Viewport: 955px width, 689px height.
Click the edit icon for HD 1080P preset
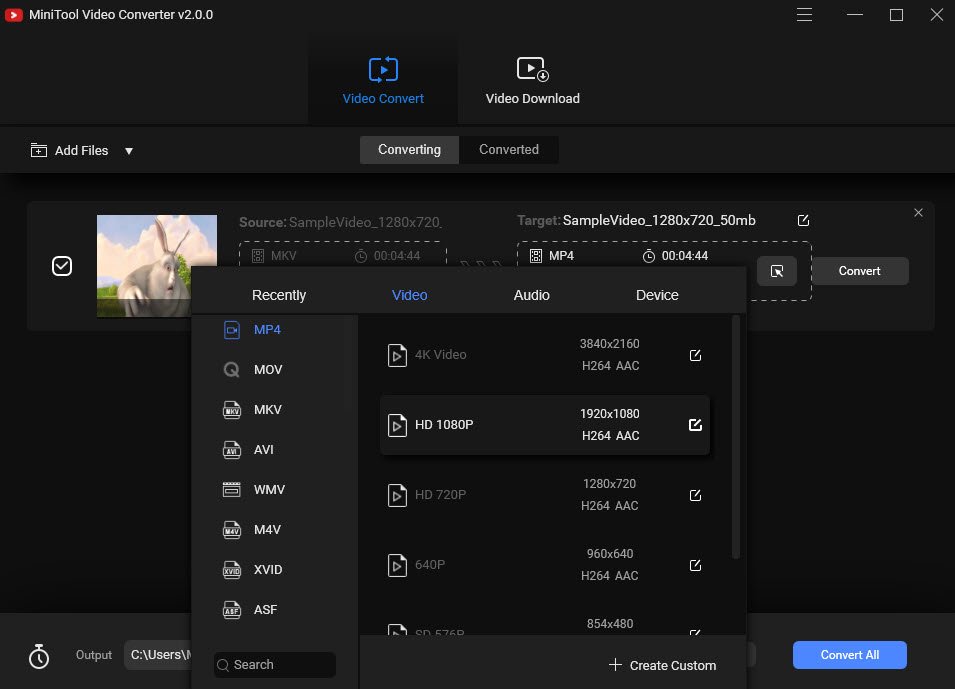click(x=696, y=425)
